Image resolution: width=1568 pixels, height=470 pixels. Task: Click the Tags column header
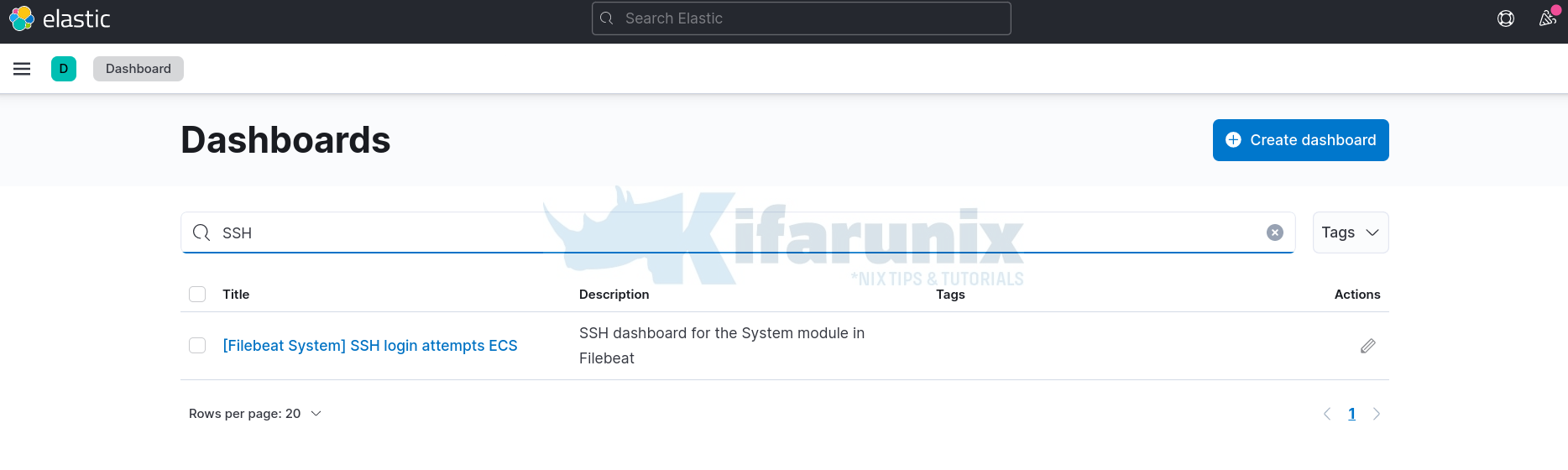tap(950, 294)
